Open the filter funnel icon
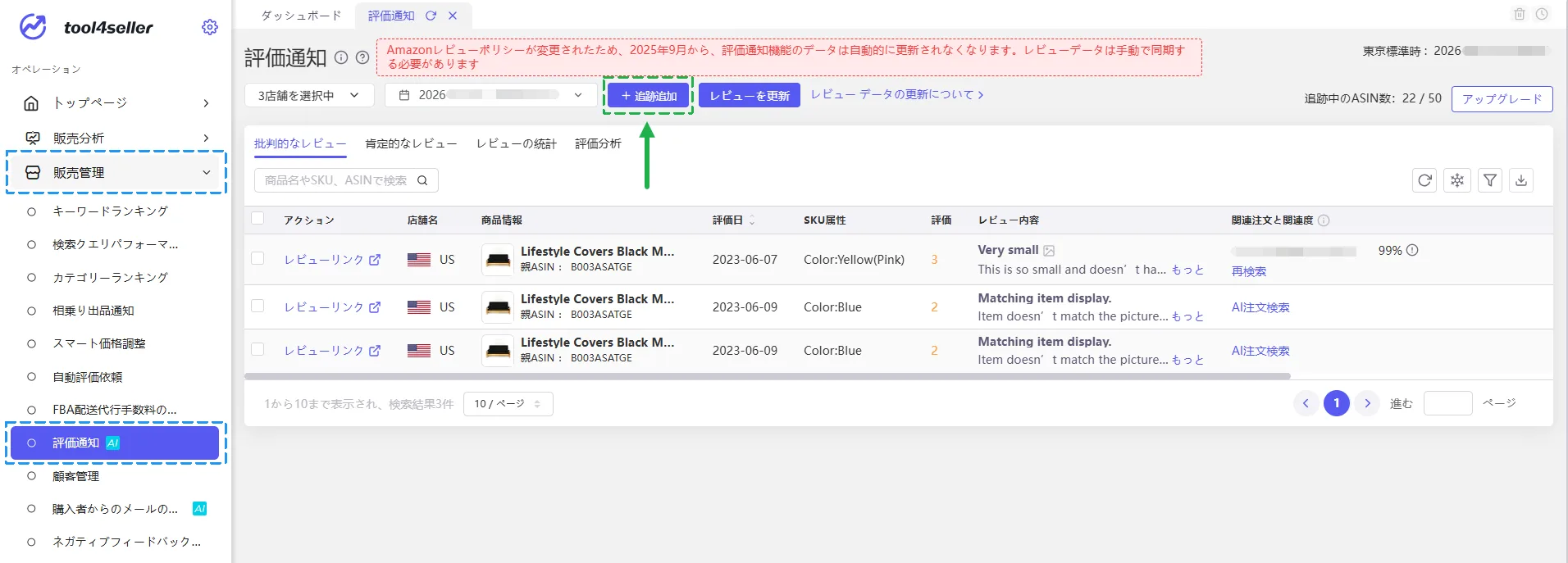1568x563 pixels. tap(1490, 180)
